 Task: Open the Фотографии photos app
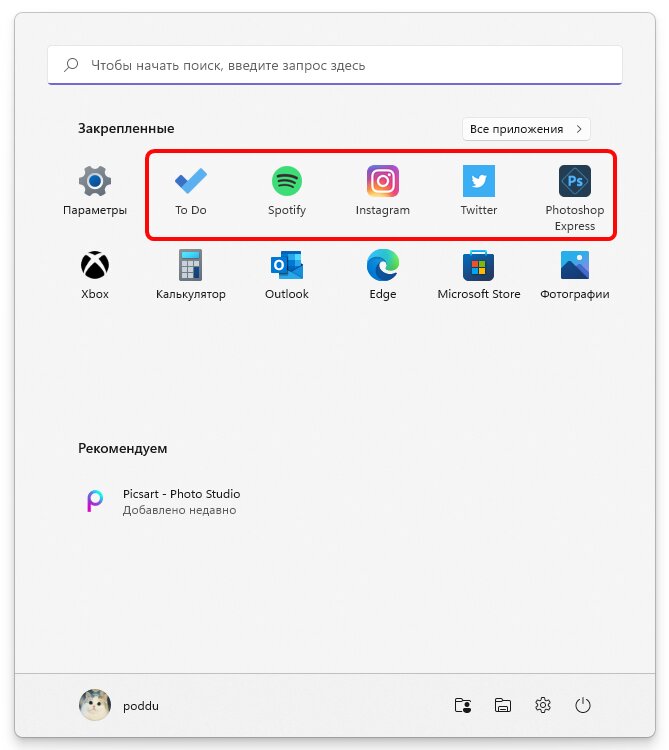coord(575,275)
